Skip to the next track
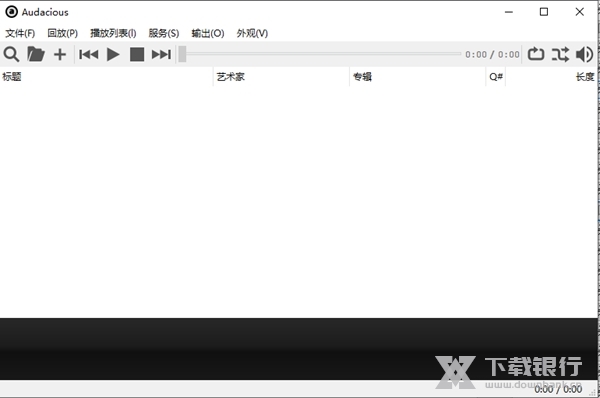 [x=161, y=54]
